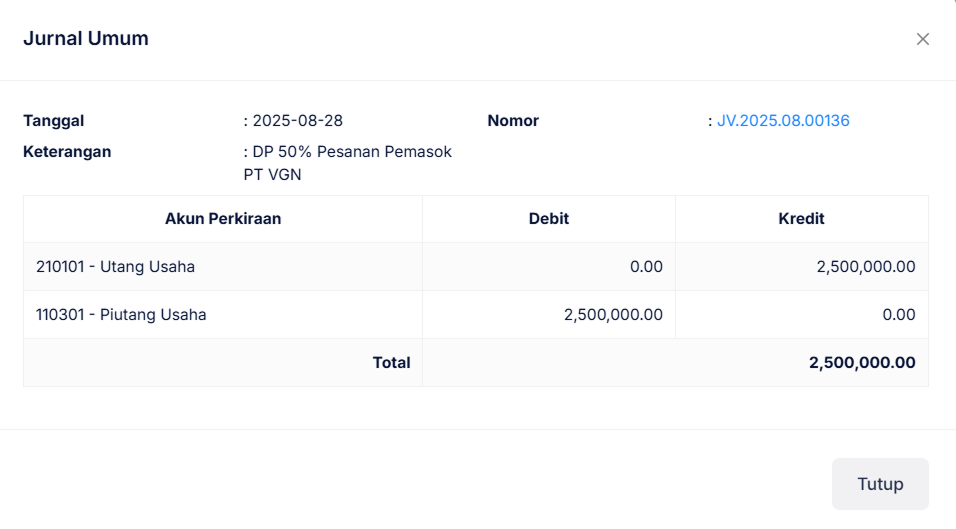Close the Jurnal Umum dialog with X
The height and width of the screenshot is (529, 956).
pos(922,39)
